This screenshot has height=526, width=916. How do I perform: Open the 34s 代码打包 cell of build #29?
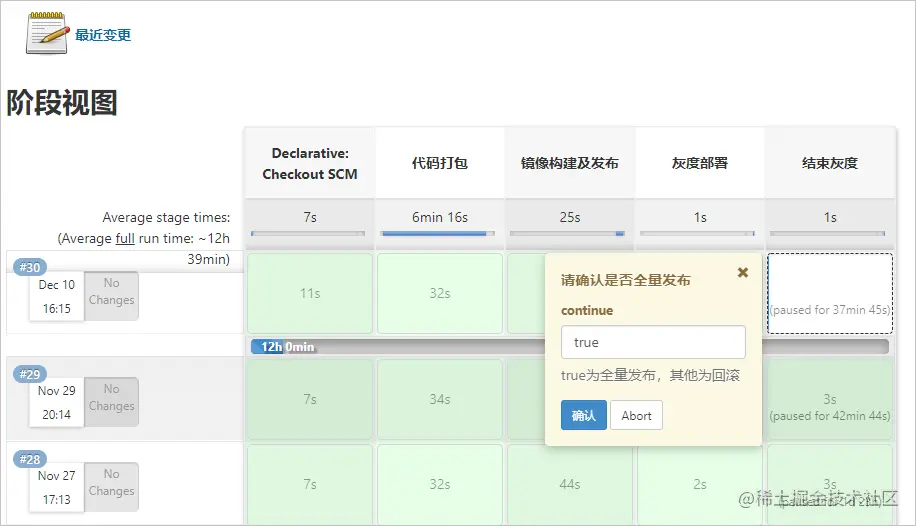[x=440, y=399]
